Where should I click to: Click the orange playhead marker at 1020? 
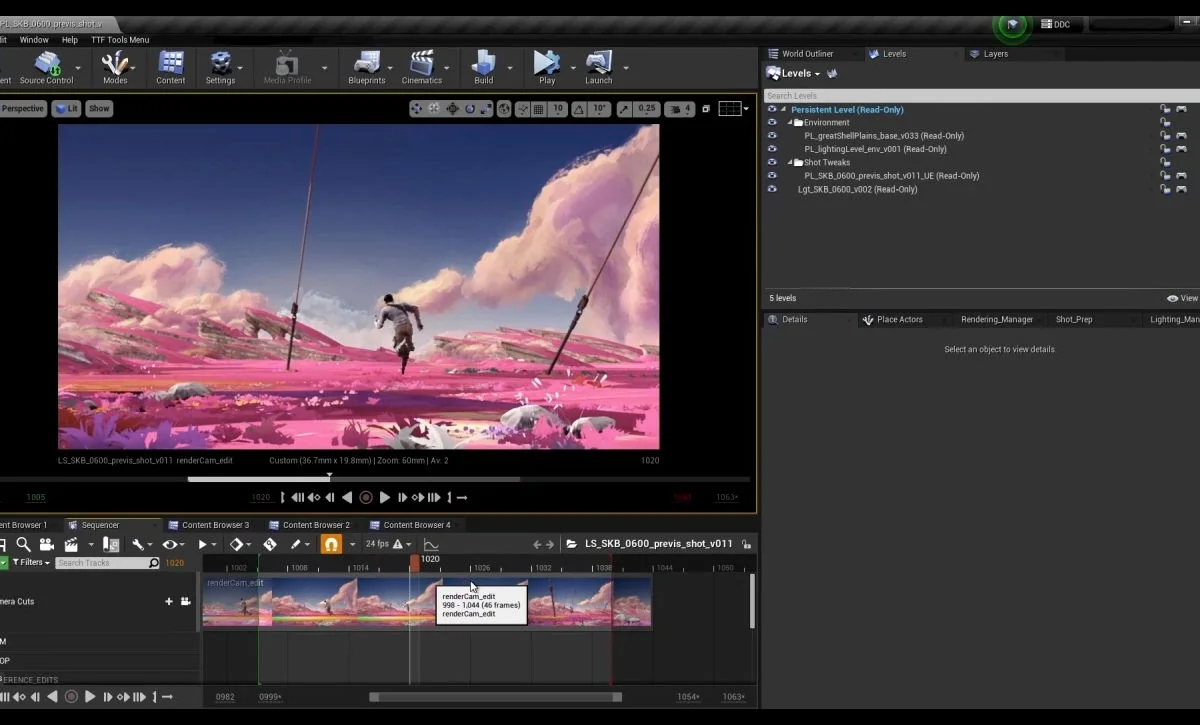pyautogui.click(x=414, y=563)
